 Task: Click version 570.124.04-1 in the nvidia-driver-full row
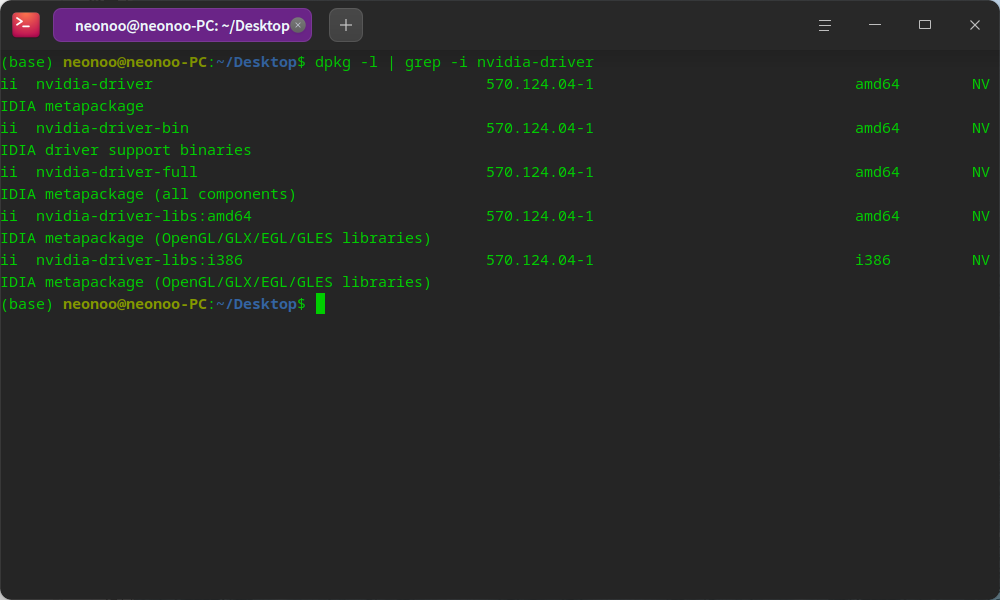click(x=540, y=172)
